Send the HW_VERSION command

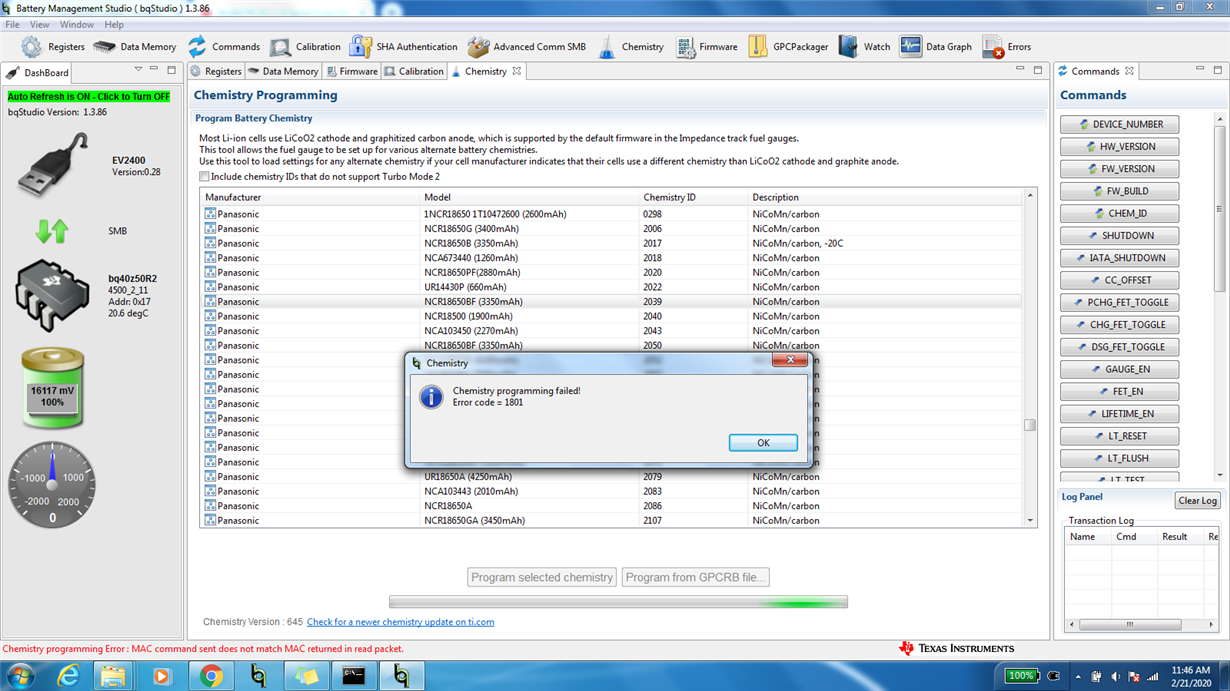tap(1119, 147)
